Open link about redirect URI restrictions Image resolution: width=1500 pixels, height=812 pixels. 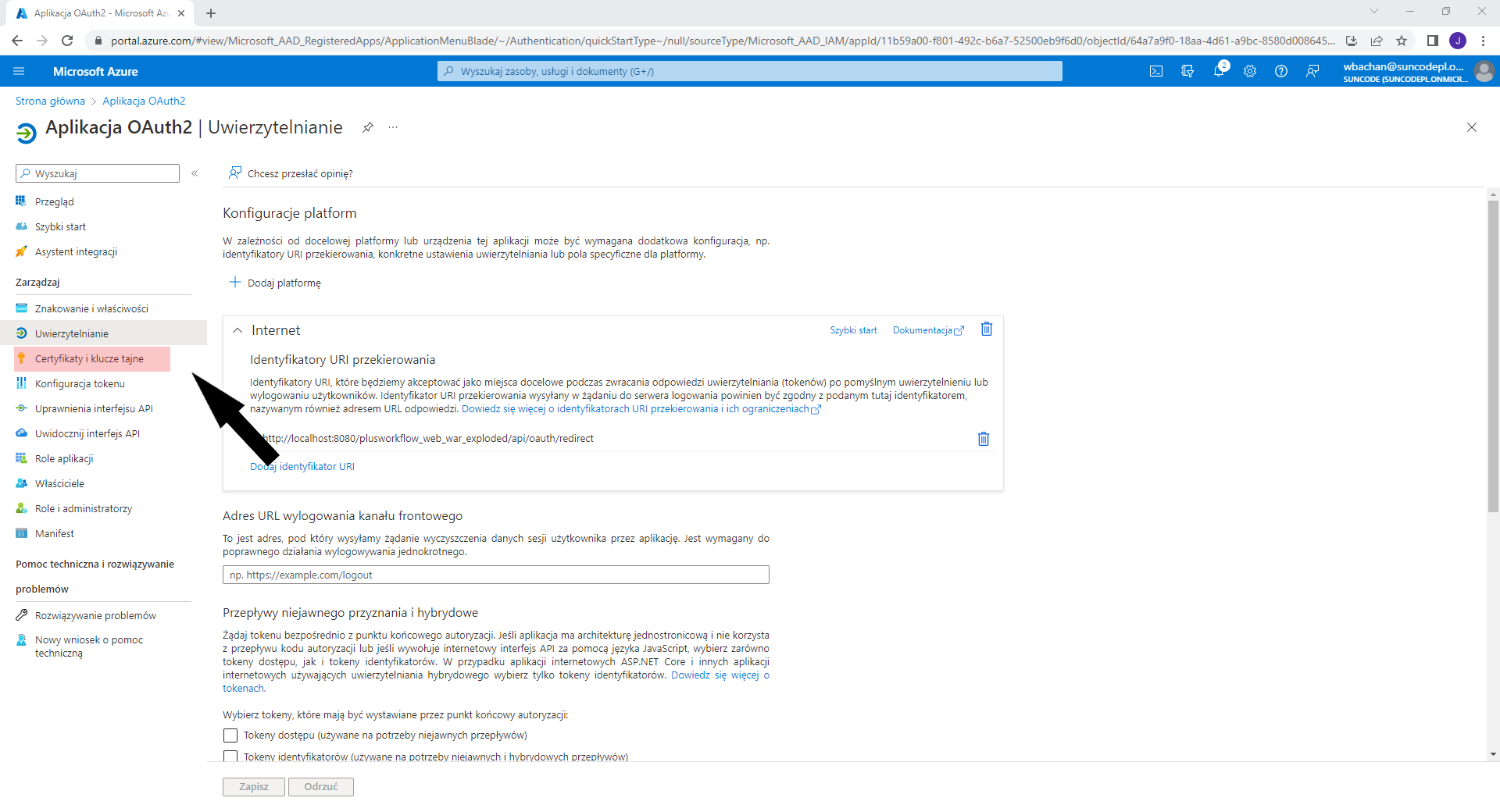point(641,409)
